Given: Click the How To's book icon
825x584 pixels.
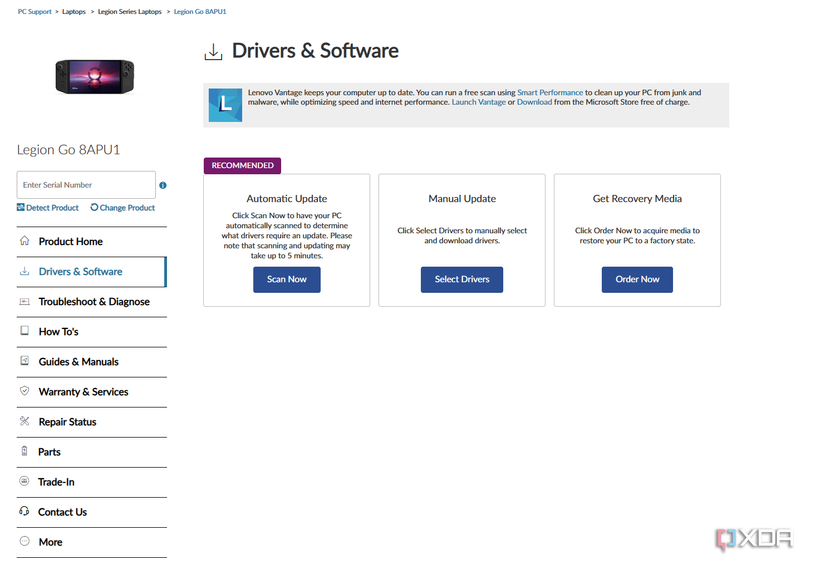Looking at the screenshot, I should tap(24, 331).
